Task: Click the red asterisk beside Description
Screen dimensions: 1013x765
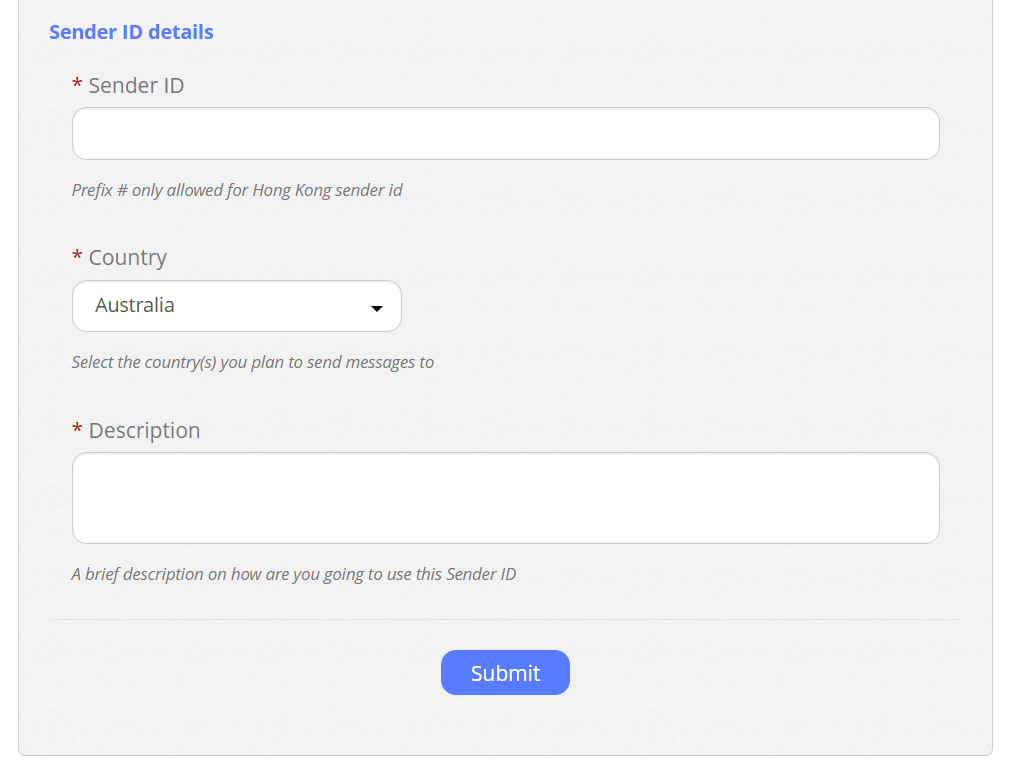Action: (x=77, y=431)
